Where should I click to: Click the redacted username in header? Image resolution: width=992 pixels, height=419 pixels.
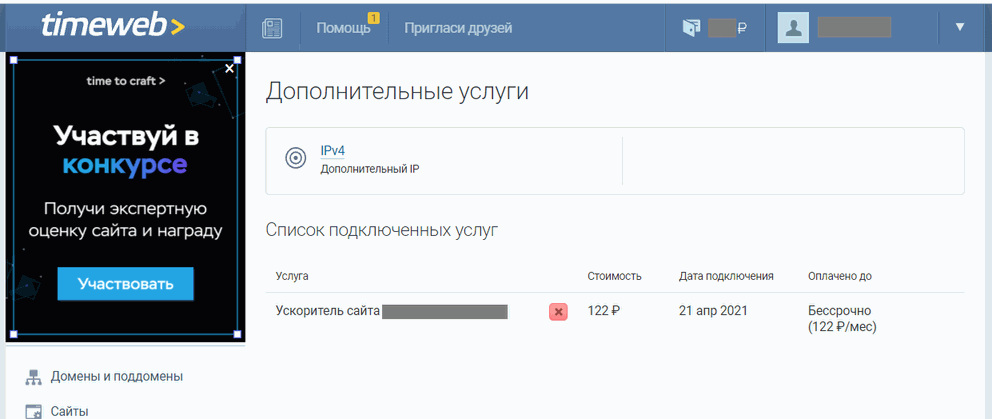tap(853, 28)
